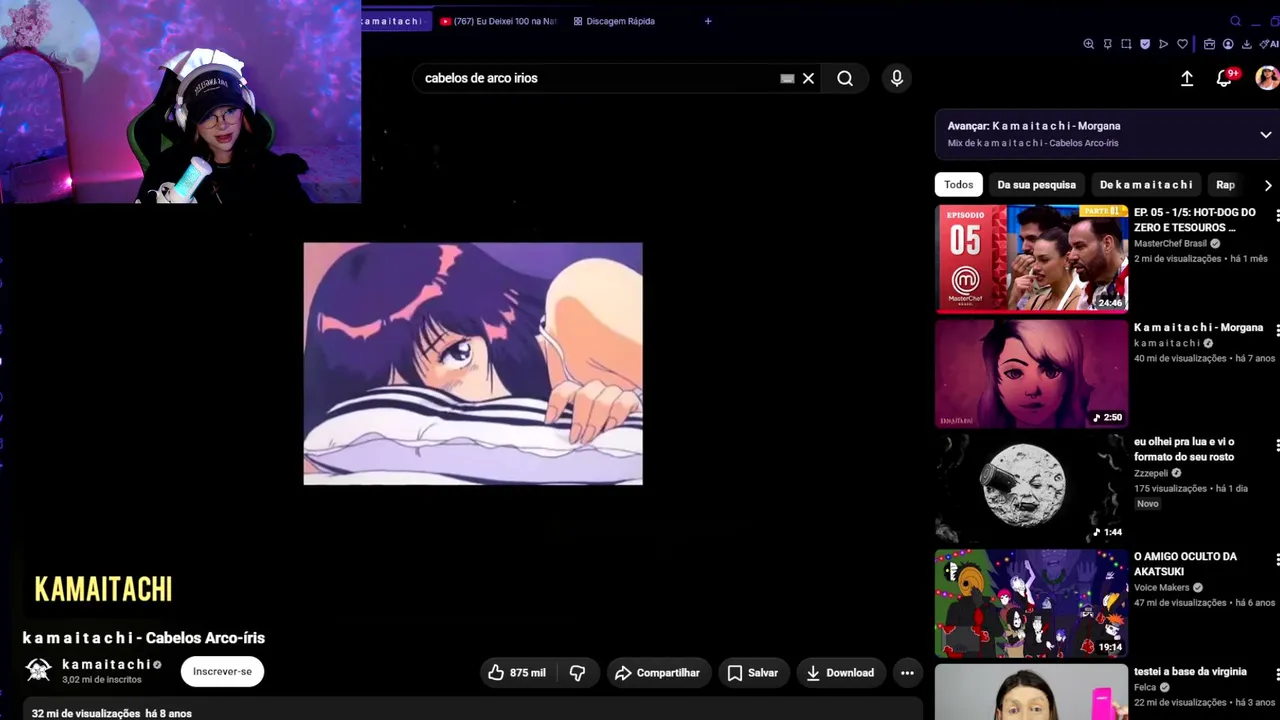Click the send arrow icon in toolbar
This screenshot has width=1280, height=720.
pyautogui.click(x=1163, y=44)
